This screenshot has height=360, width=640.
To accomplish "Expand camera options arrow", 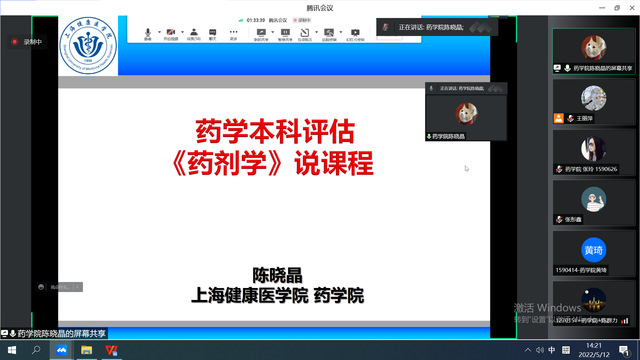I will tap(182, 32).
